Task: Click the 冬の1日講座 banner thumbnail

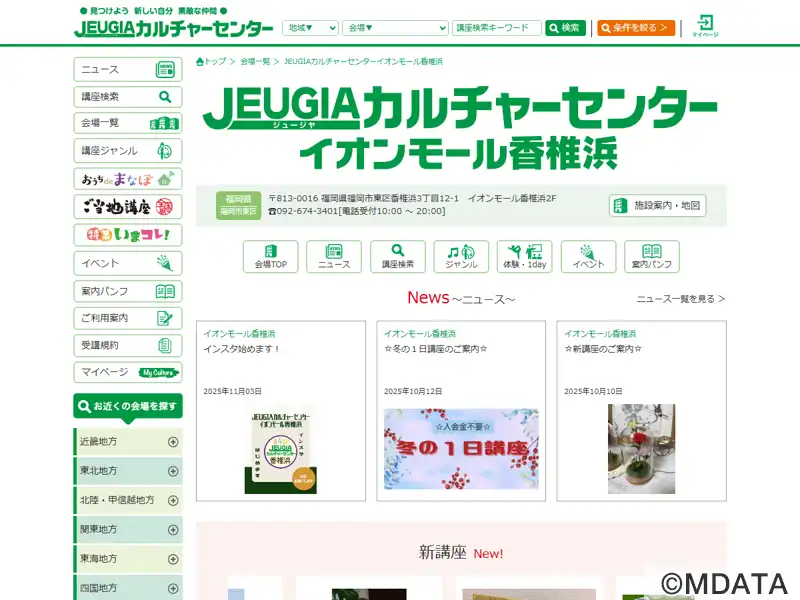Action: click(x=461, y=449)
